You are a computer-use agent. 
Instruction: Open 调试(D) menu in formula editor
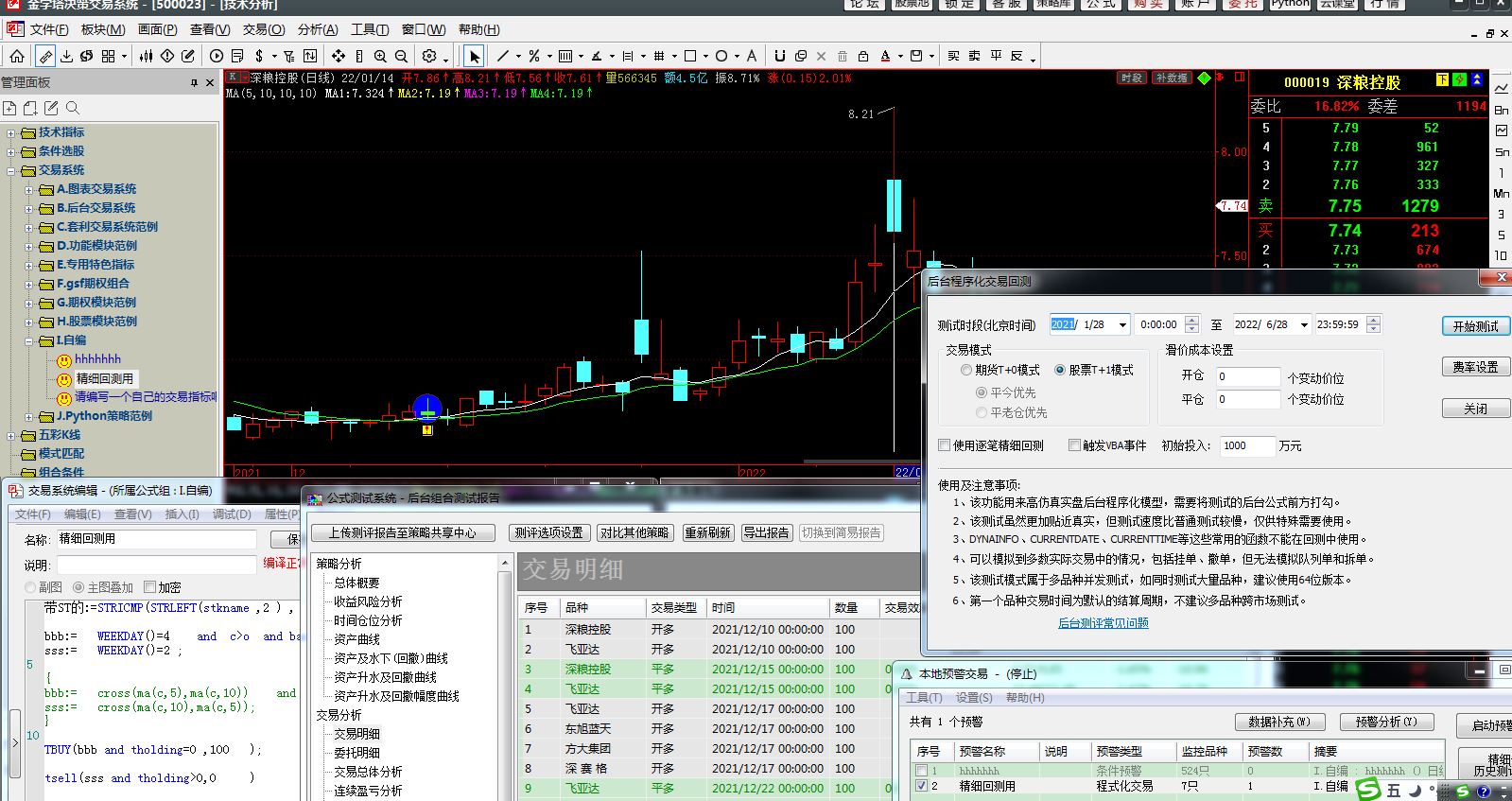(x=232, y=514)
